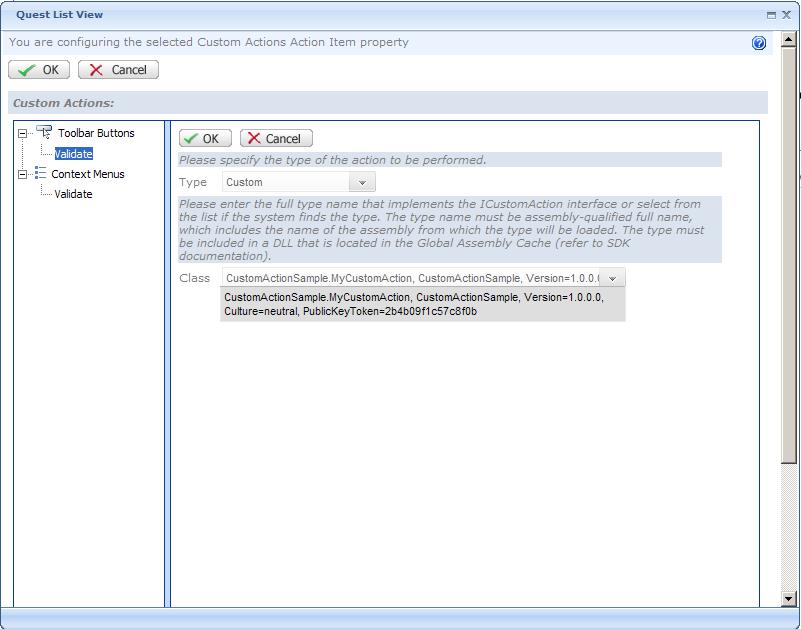Click inside the Class text field
This screenshot has width=801, height=629.
tap(410, 279)
